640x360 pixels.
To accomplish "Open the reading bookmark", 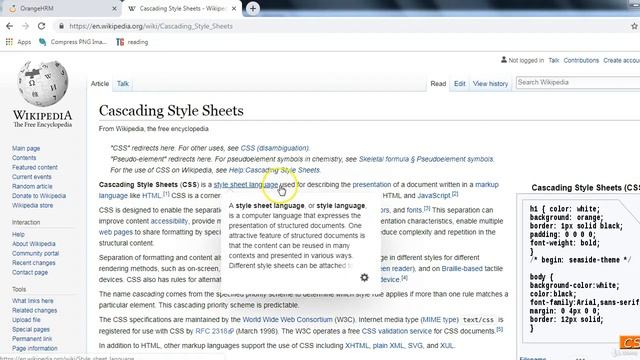I will (132, 42).
